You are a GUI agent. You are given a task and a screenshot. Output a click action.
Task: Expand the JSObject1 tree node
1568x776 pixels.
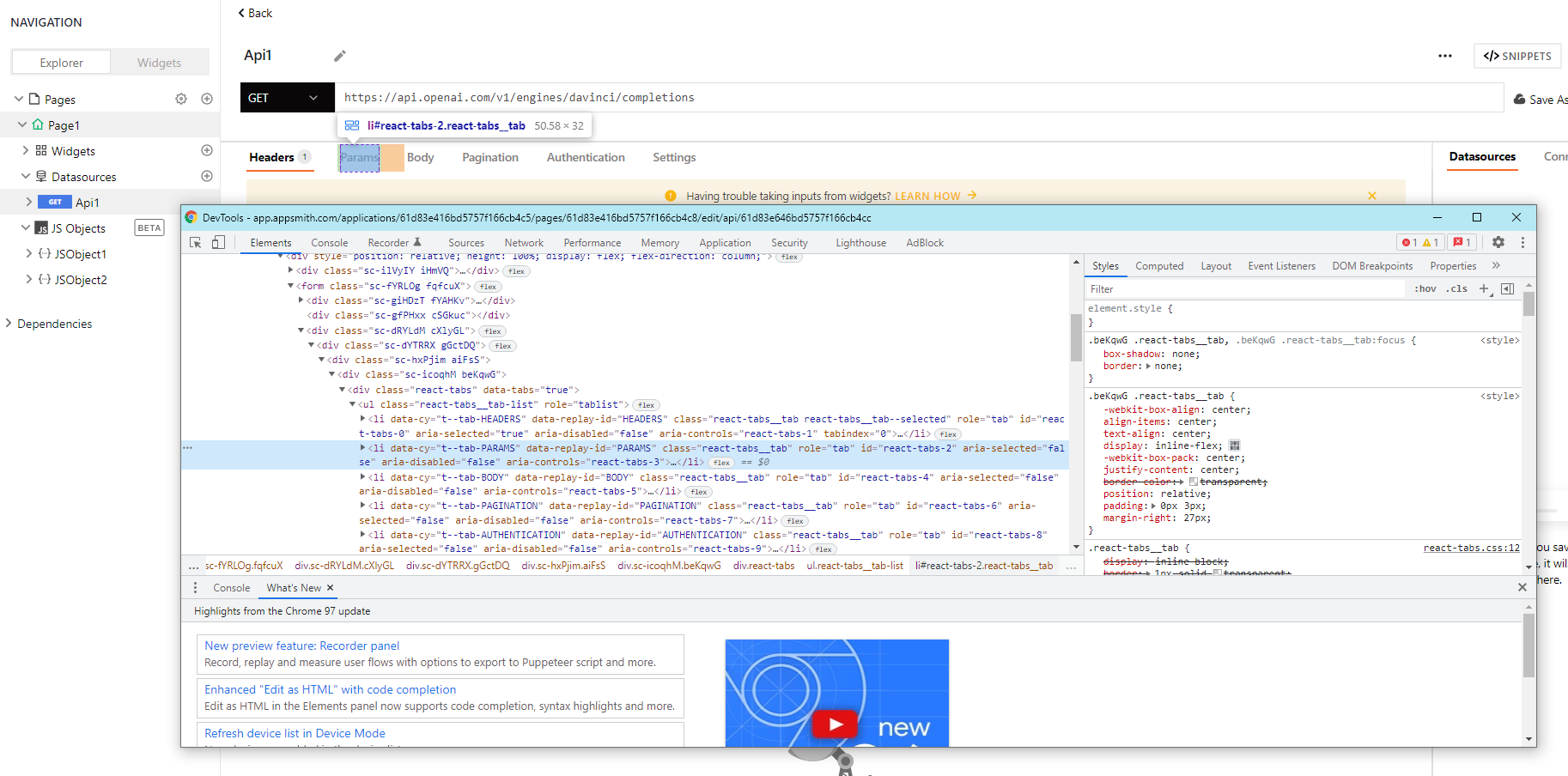point(29,253)
